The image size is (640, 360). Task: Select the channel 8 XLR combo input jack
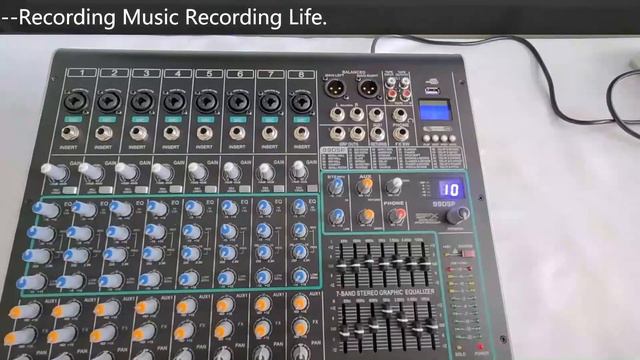[x=301, y=102]
